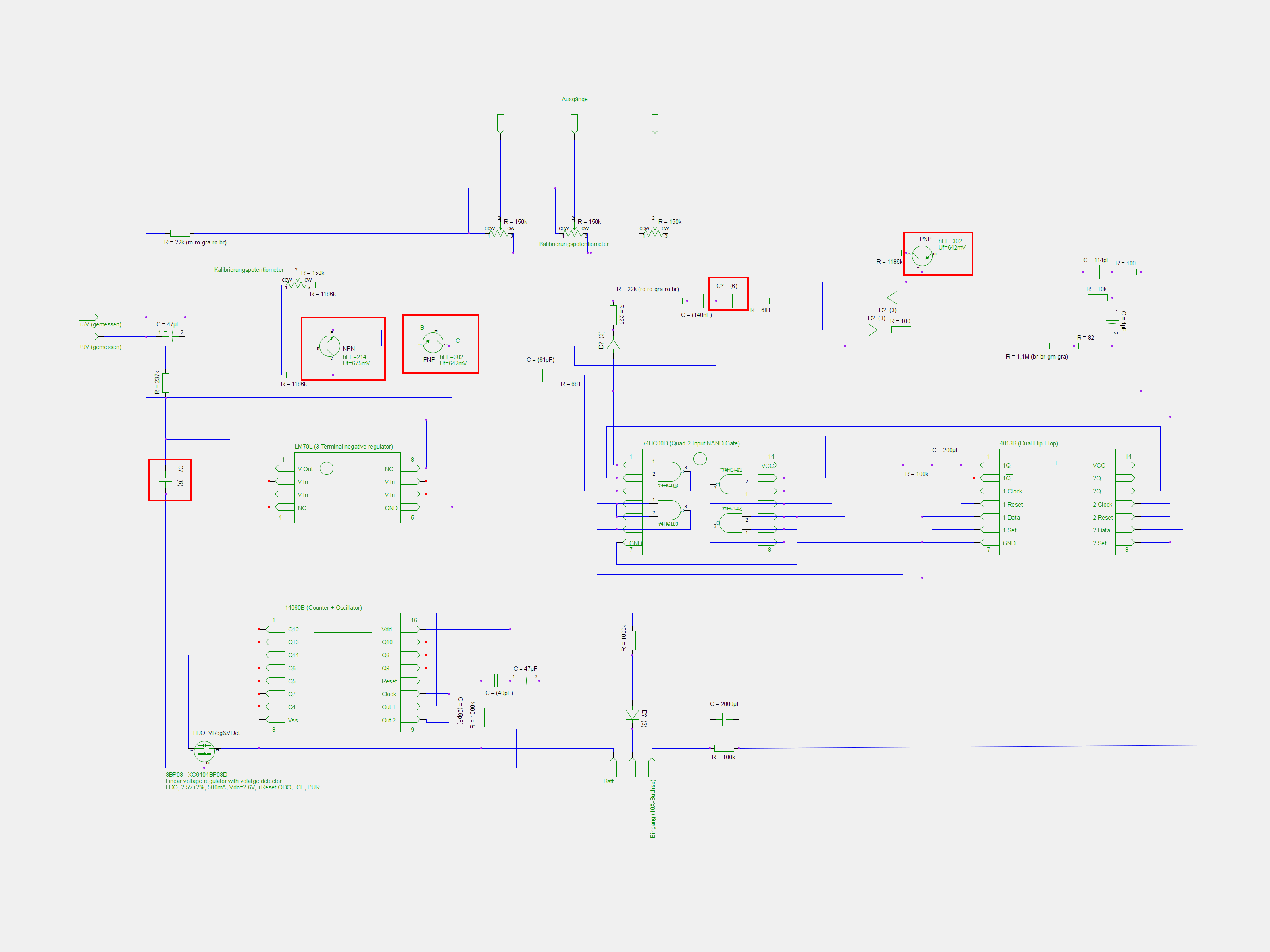This screenshot has width=1270, height=952.
Task: Click the '2 Set' pin label on 4013B
Action: (x=1099, y=543)
